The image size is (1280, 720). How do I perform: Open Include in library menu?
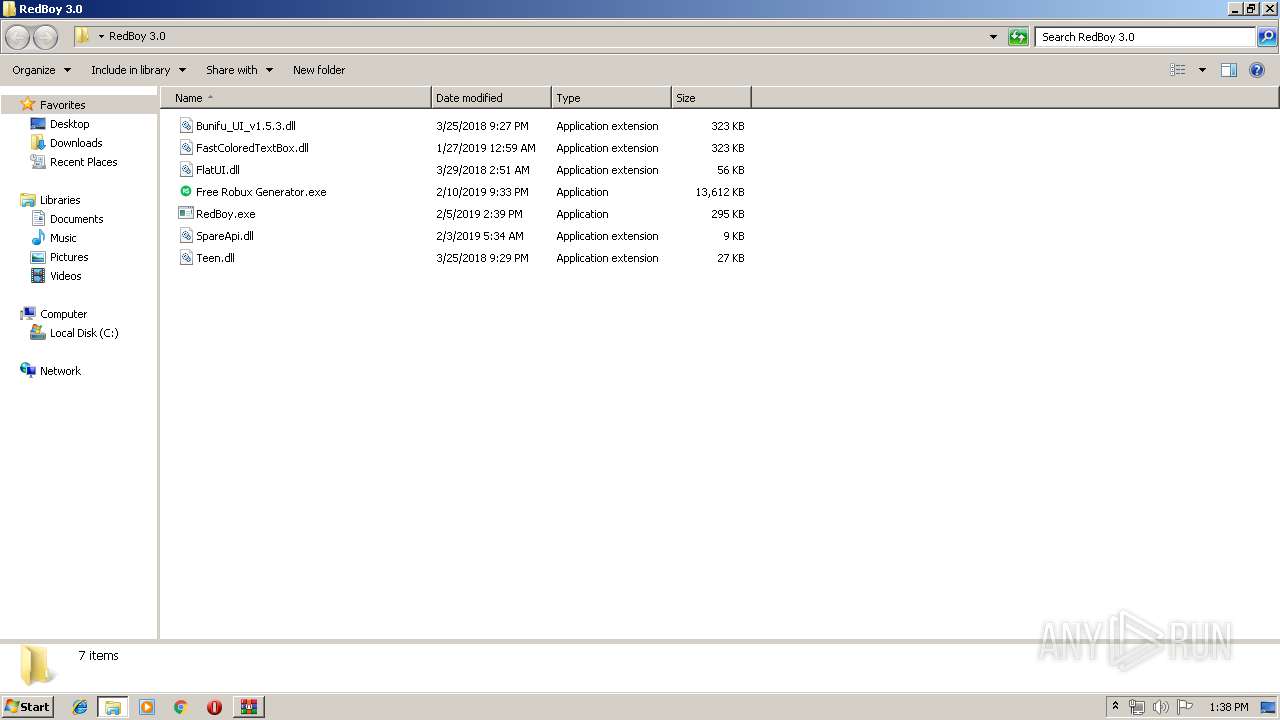(138, 70)
